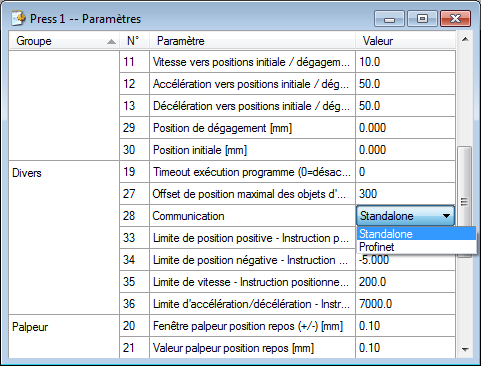
Task: Edit Position initiale value 0.000
Action: (405, 150)
